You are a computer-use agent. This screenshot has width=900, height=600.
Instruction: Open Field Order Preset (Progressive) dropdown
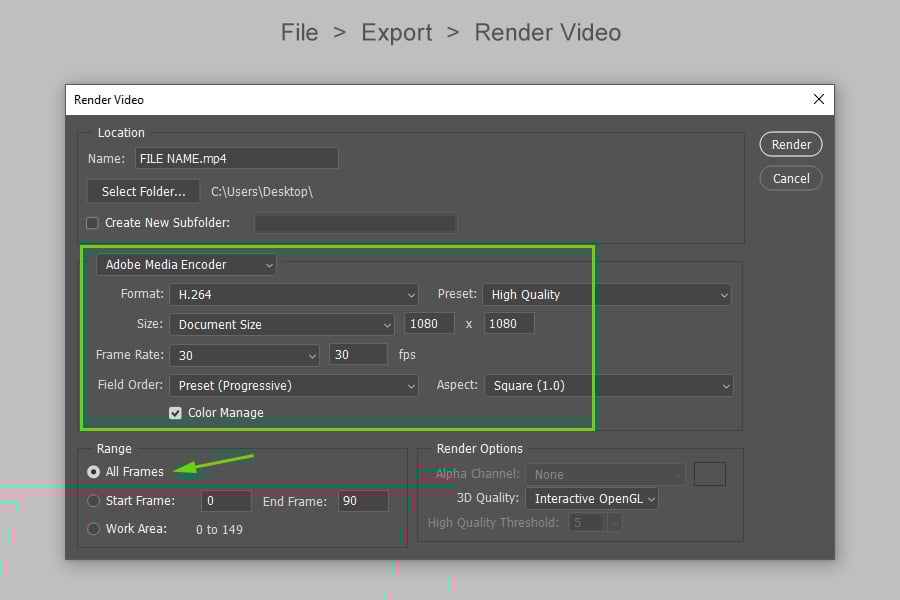(x=294, y=385)
